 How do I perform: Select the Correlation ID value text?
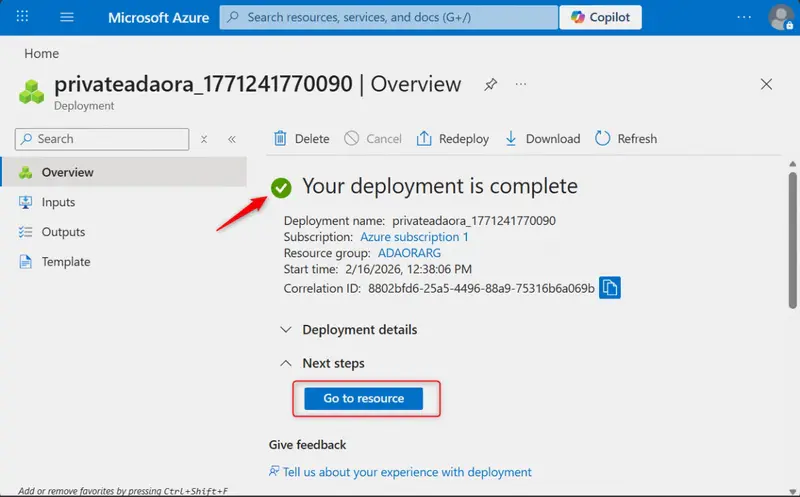coord(481,288)
